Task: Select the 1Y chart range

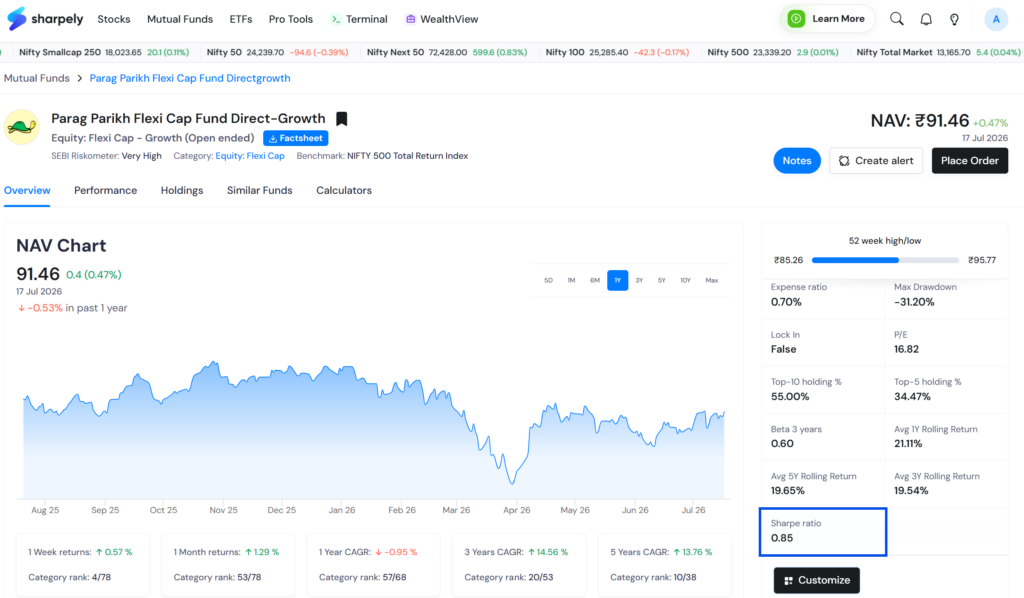Action: (x=618, y=280)
